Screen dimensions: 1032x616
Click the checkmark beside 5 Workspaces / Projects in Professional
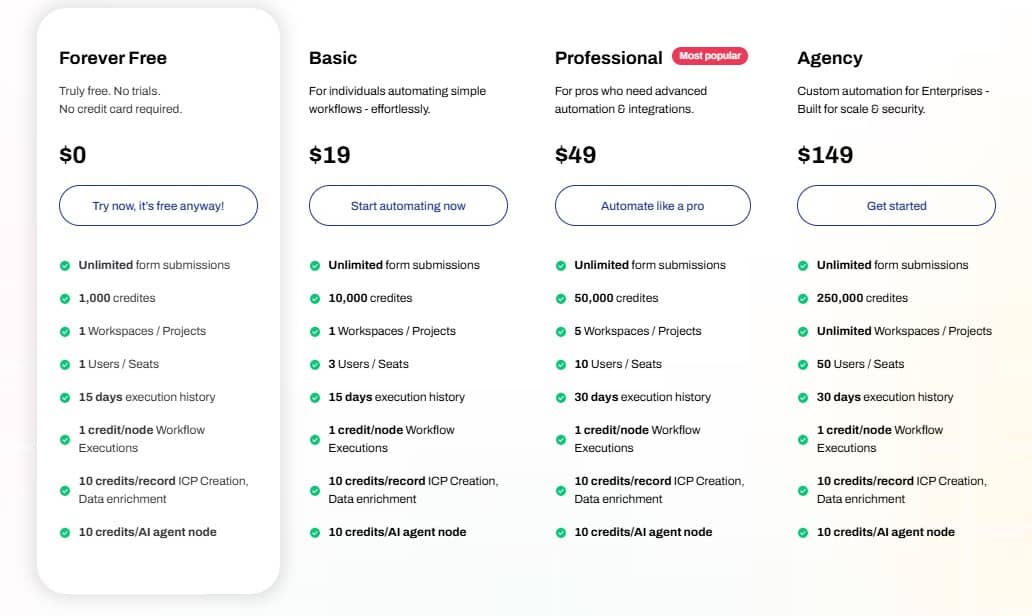pyautogui.click(x=560, y=331)
